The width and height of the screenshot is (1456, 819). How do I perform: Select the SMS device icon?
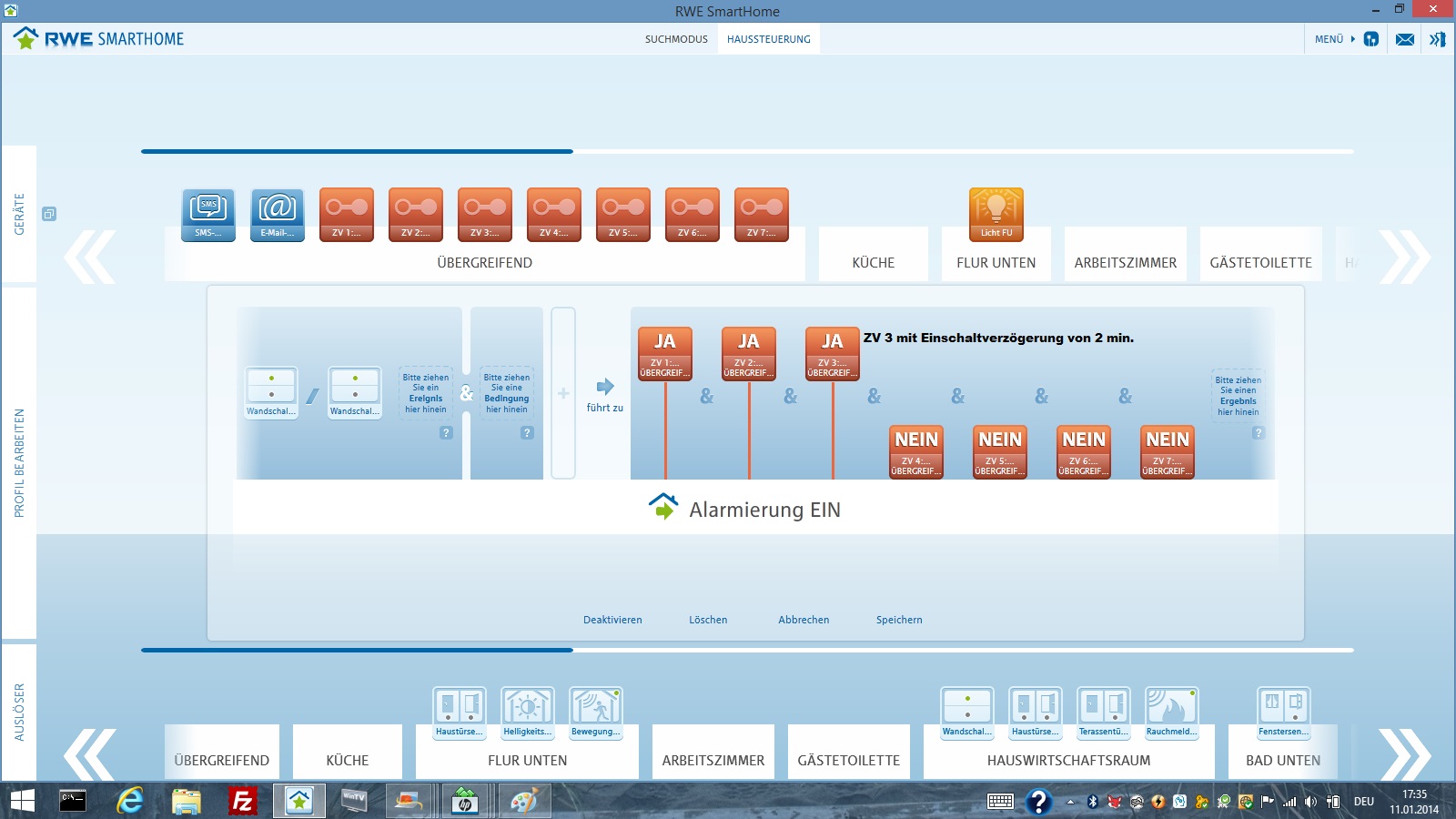pyautogui.click(x=208, y=215)
